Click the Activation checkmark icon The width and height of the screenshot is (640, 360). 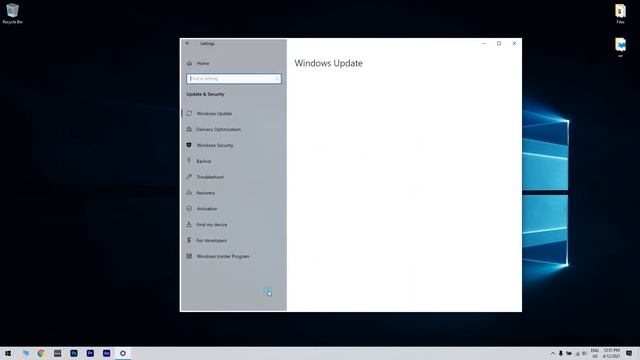[x=189, y=209]
